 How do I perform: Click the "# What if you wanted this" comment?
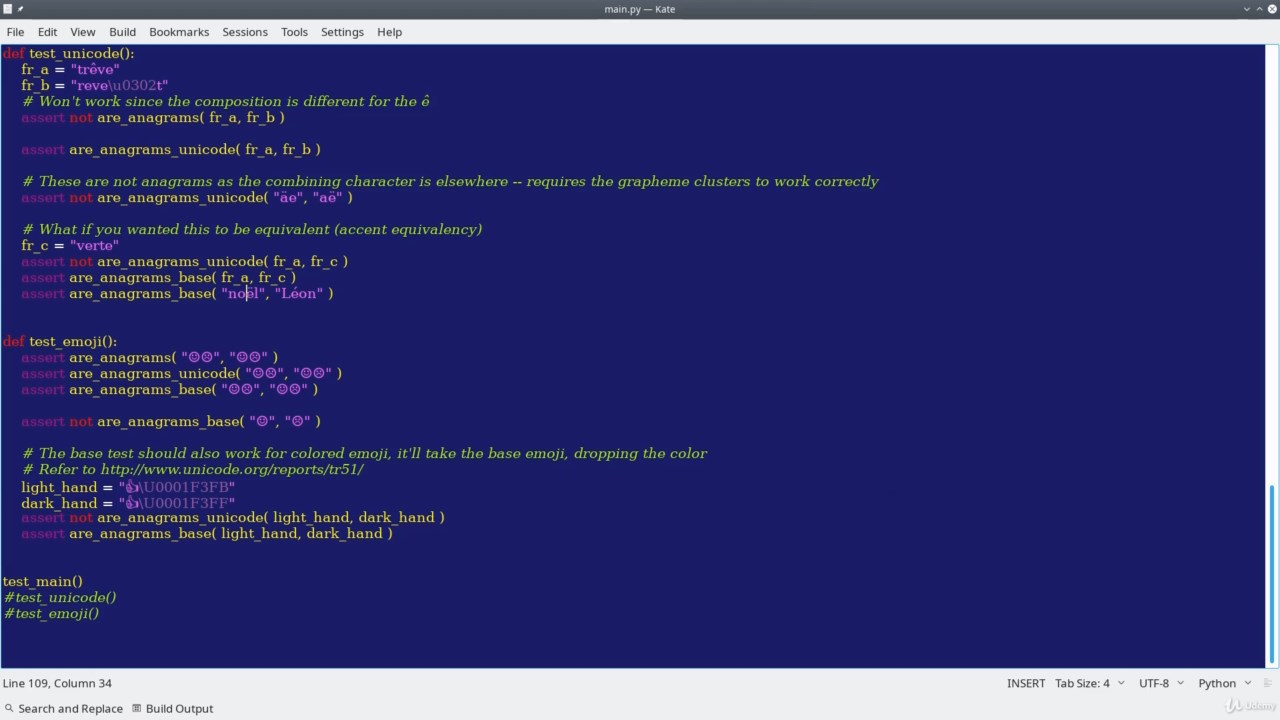click(252, 229)
